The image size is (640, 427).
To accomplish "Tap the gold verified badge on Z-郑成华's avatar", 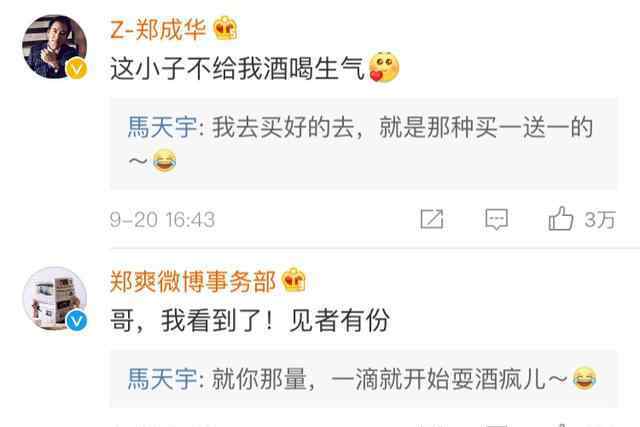I will coord(76,68).
